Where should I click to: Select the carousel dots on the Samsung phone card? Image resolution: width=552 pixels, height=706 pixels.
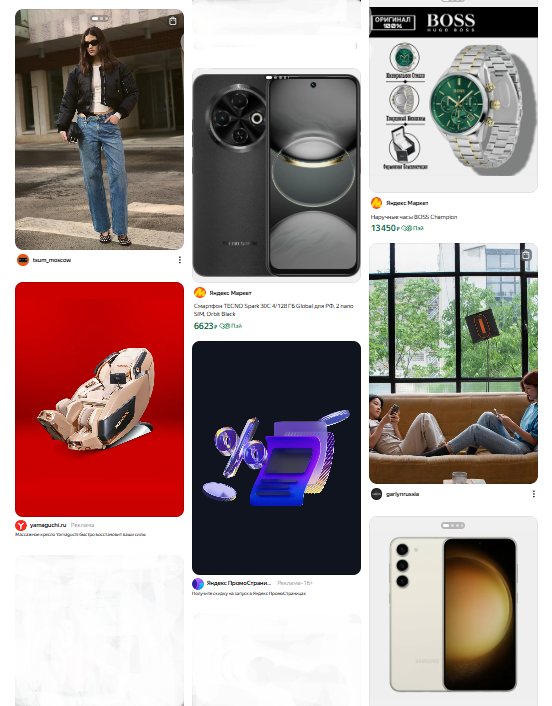pos(453,525)
